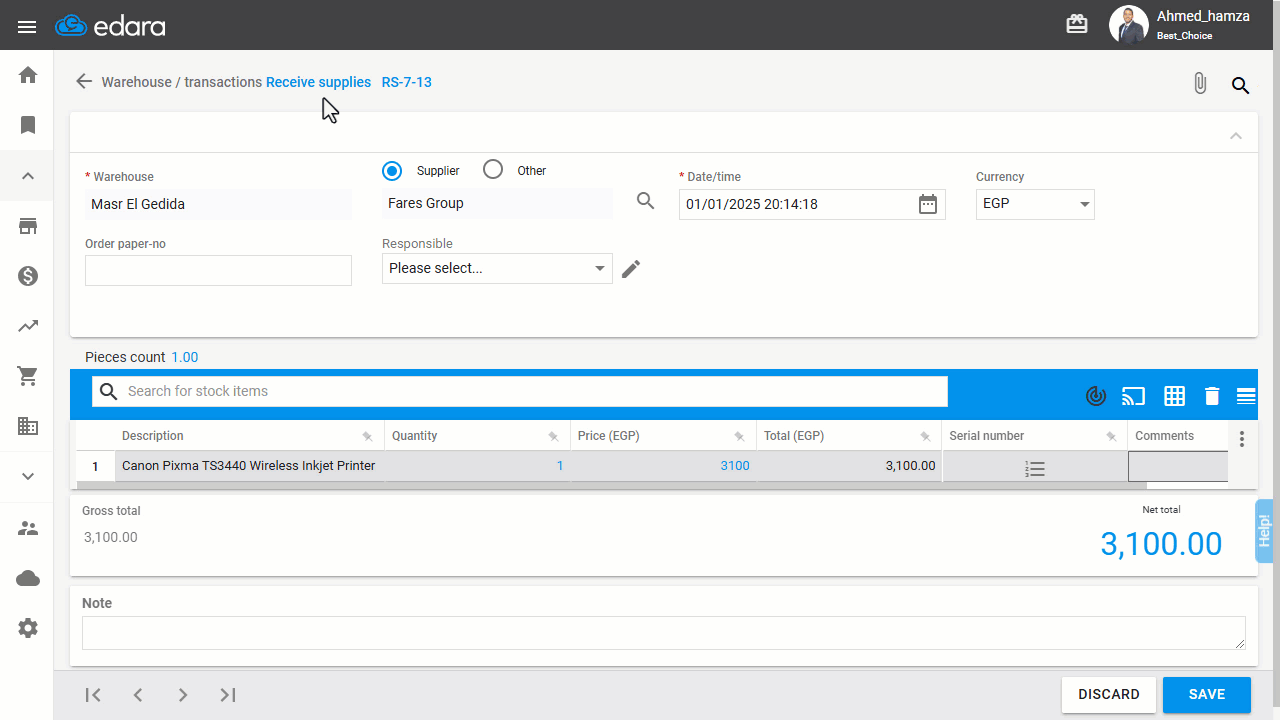Go to Home in sidebar
The height and width of the screenshot is (720, 1280).
click(28, 75)
